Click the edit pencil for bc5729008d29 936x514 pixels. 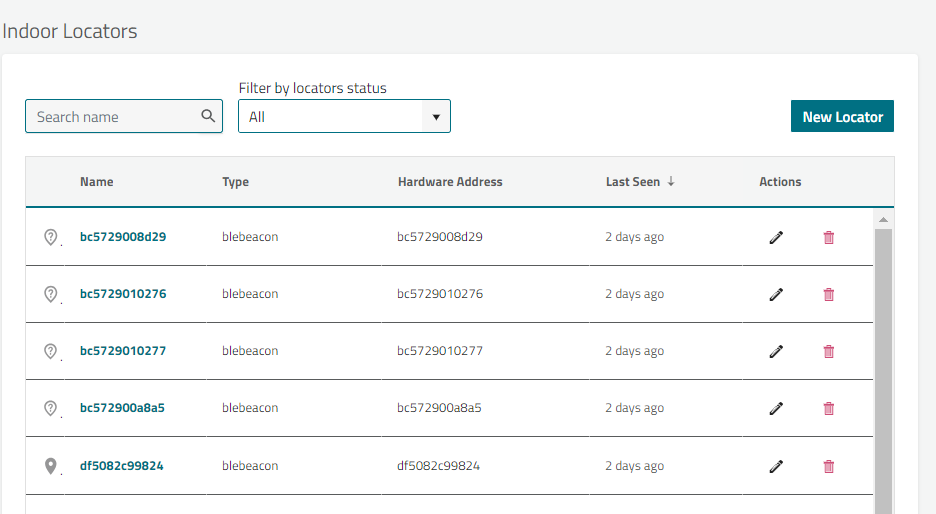(776, 237)
